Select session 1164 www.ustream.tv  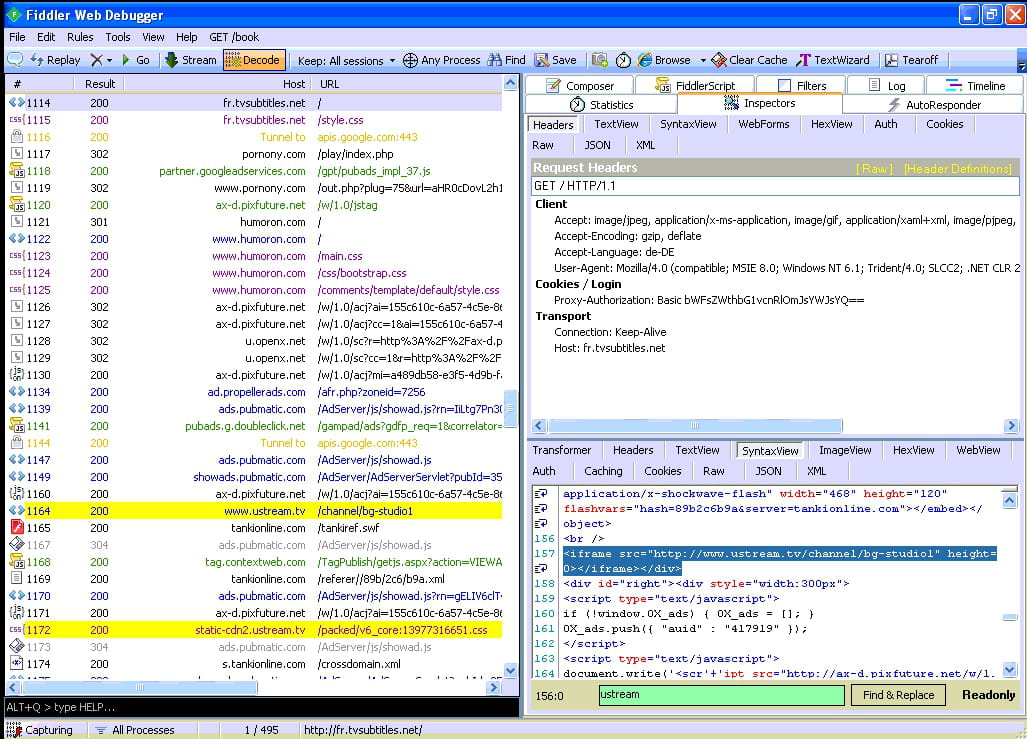(254, 511)
